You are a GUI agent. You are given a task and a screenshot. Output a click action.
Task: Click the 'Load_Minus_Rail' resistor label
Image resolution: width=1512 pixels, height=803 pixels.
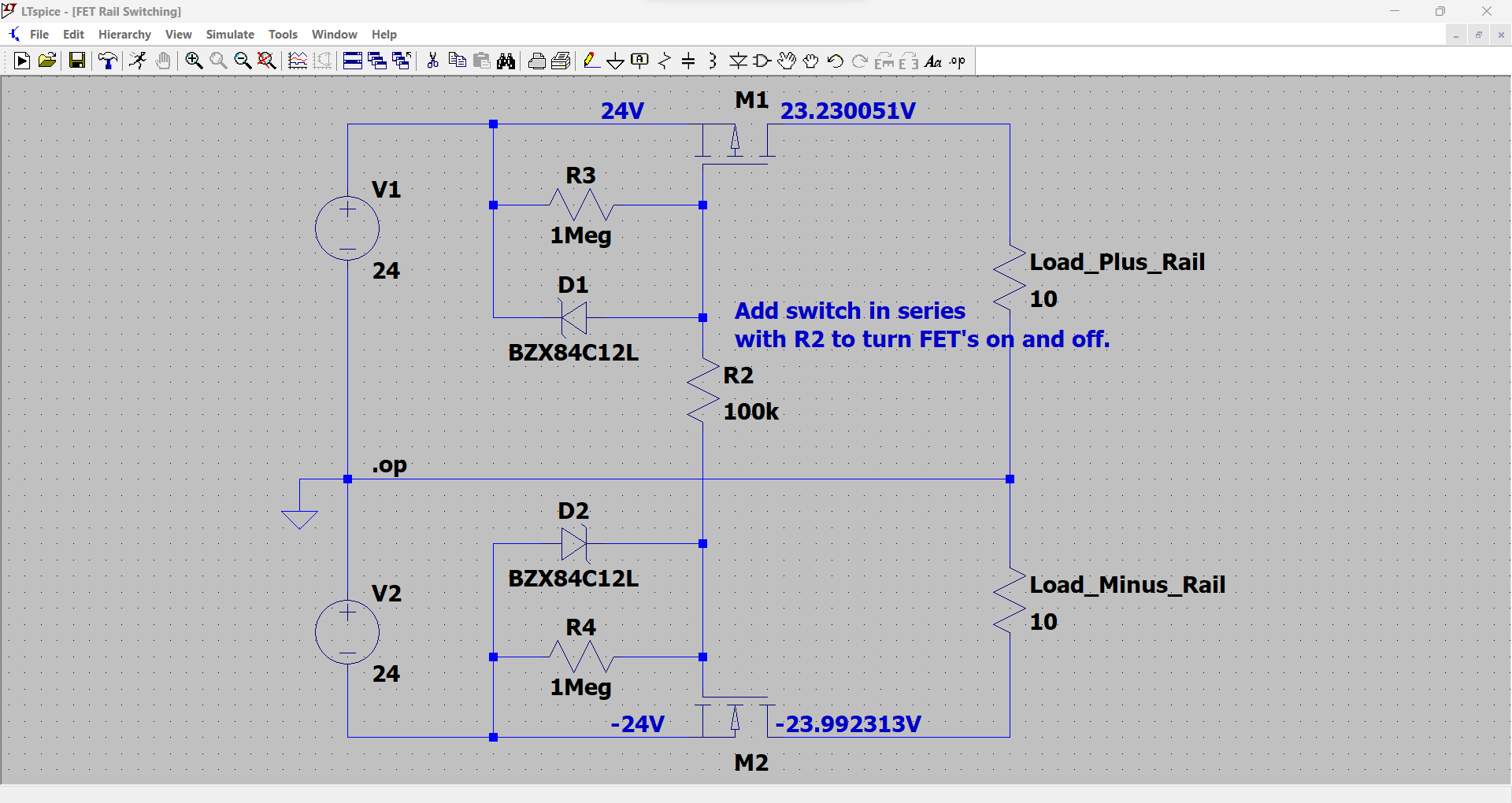click(x=1128, y=585)
